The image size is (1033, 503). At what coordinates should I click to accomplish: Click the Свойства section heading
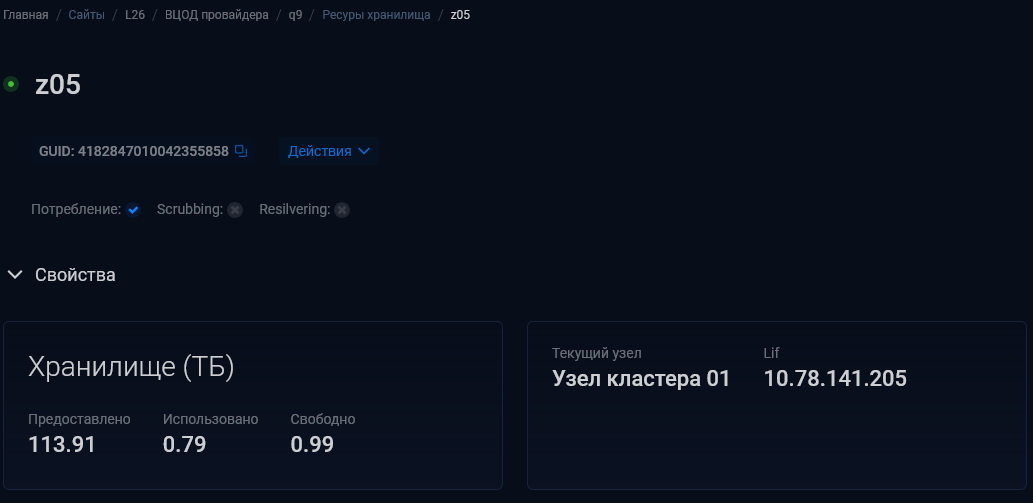point(75,275)
